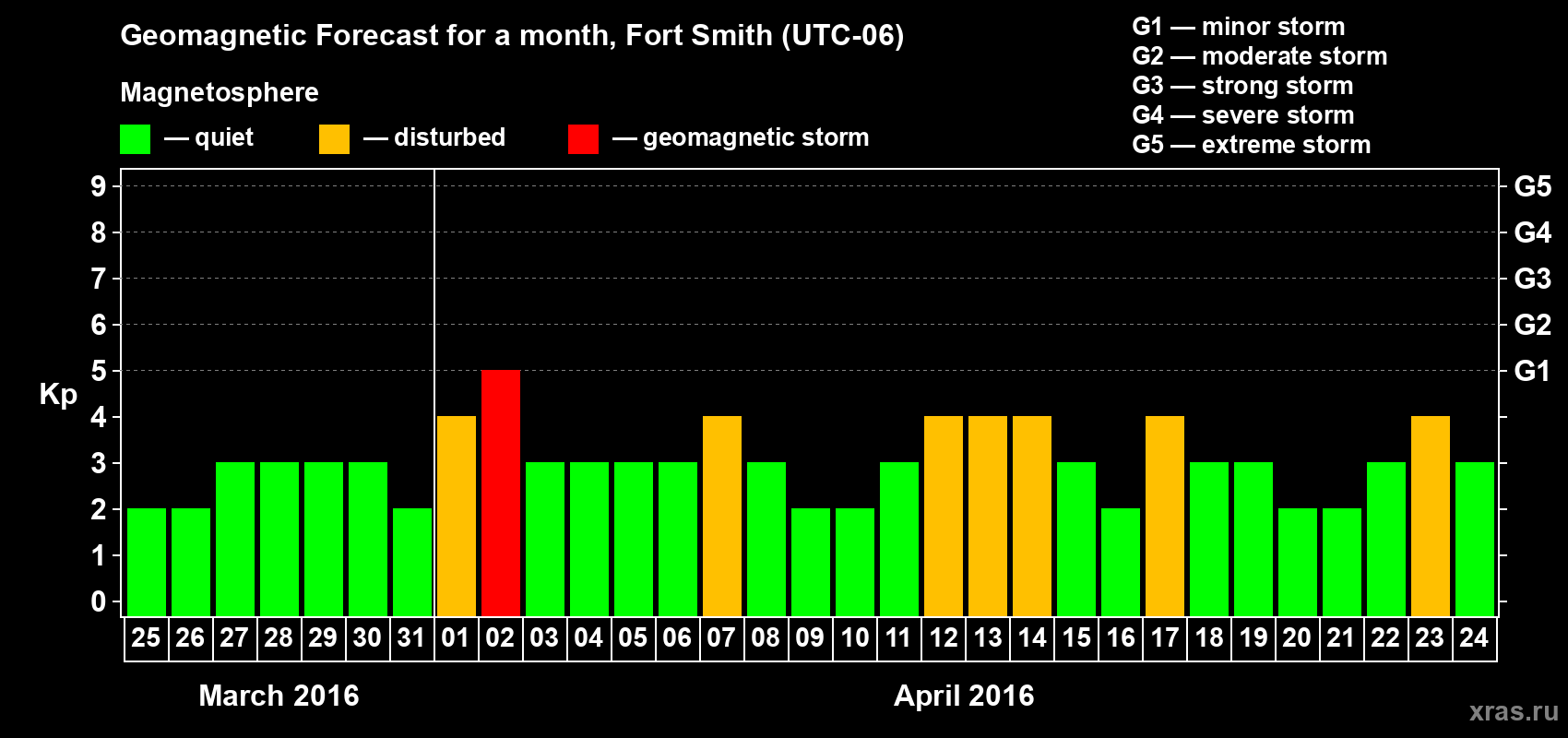Click the orange bar for April 23
Image resolution: width=1568 pixels, height=738 pixels.
(1431, 516)
